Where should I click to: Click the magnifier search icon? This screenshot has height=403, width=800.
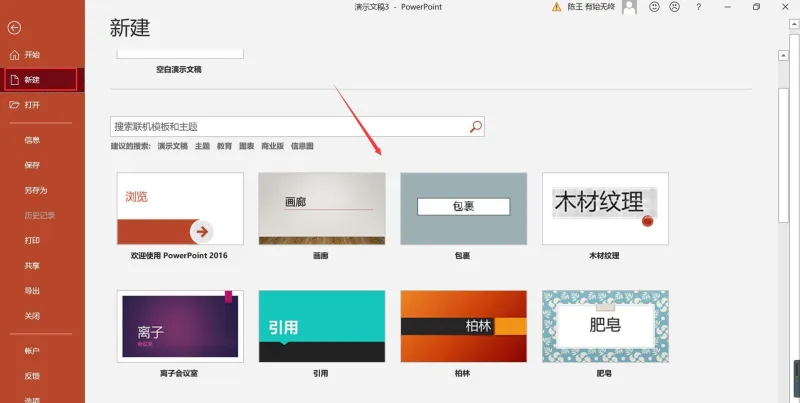coord(476,127)
